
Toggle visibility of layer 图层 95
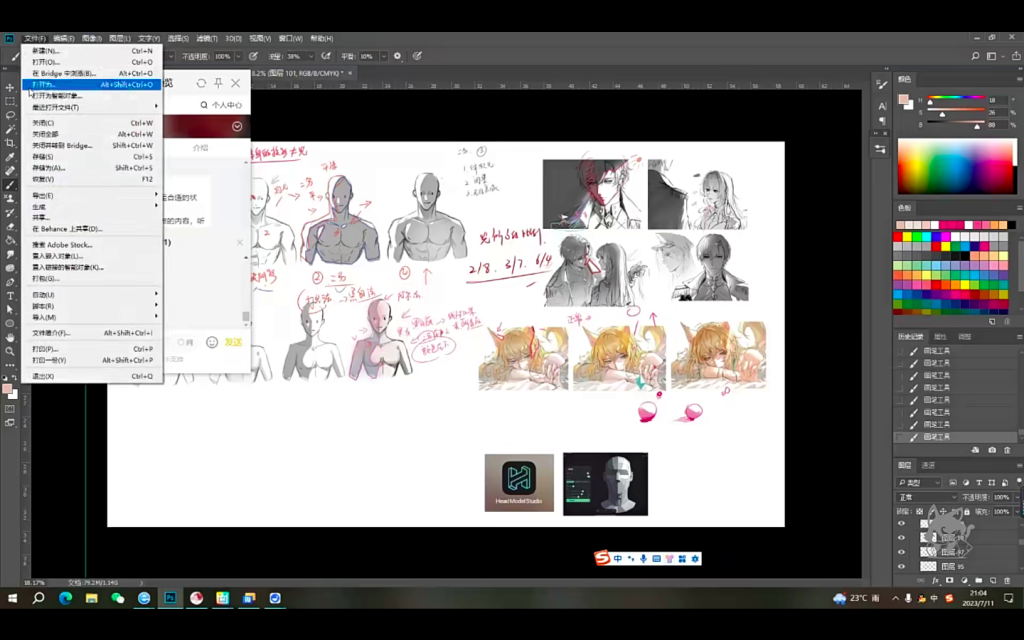[901, 566]
